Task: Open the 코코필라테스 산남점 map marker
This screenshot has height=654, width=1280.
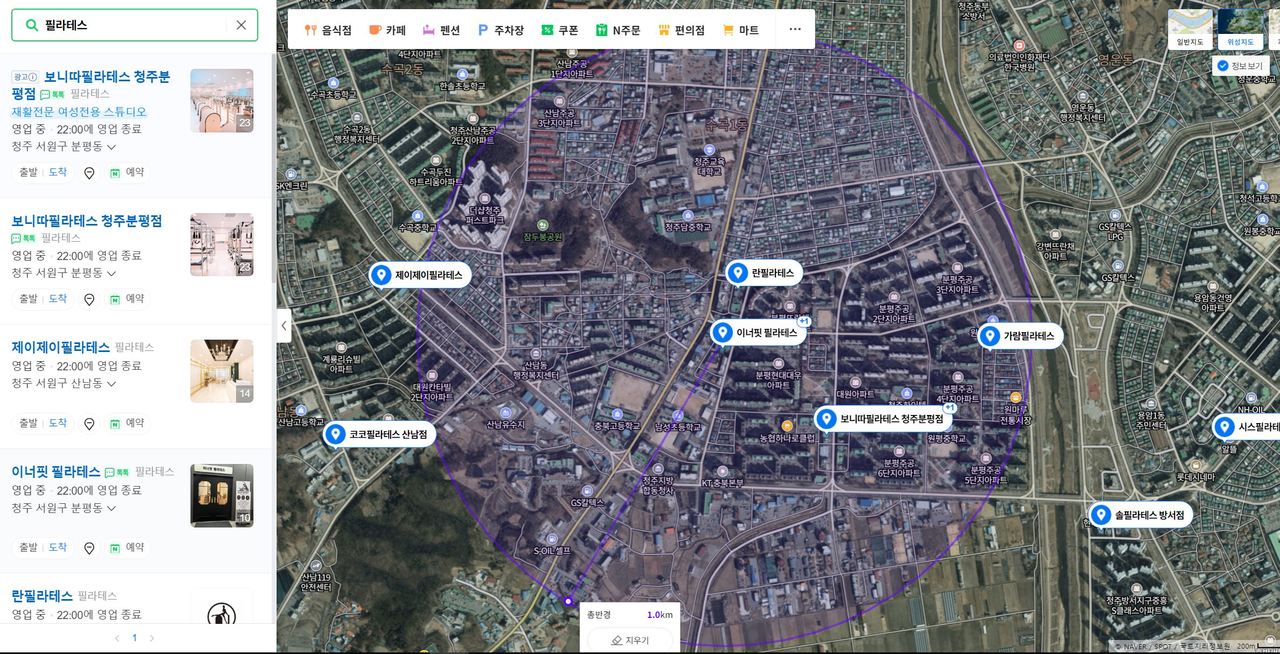Action: tap(379, 434)
